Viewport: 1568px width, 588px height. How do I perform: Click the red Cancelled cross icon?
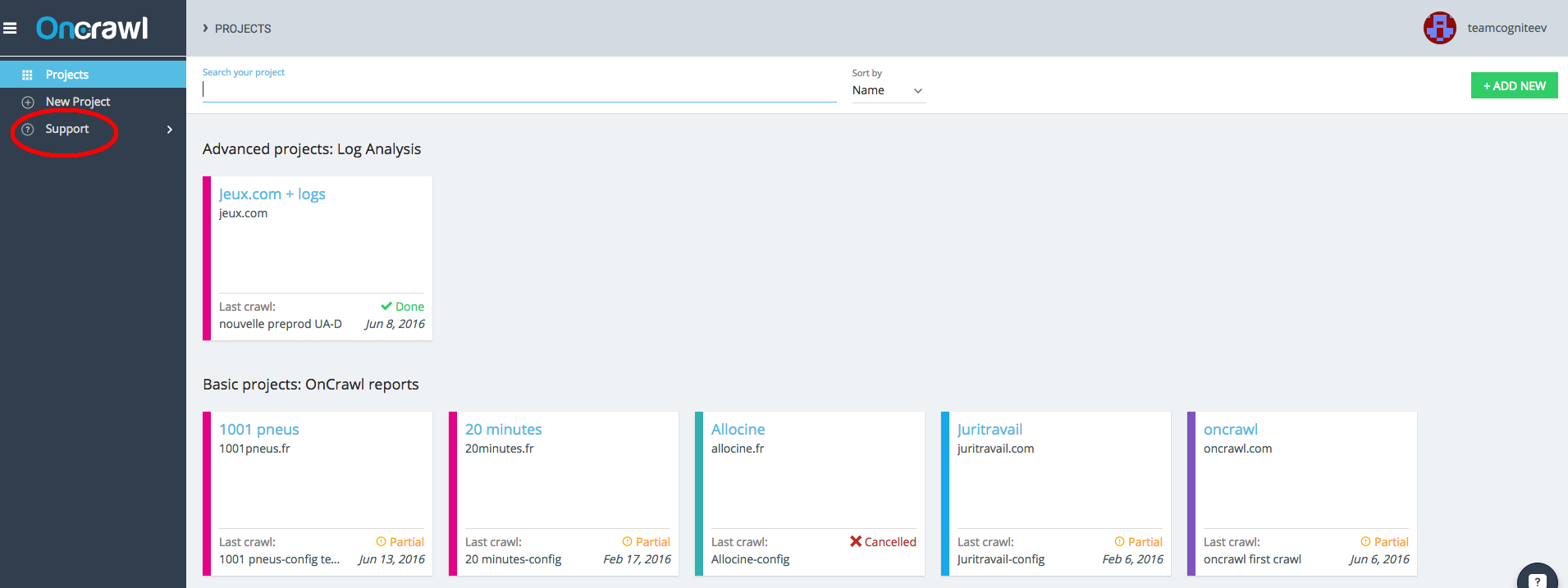tap(856, 541)
